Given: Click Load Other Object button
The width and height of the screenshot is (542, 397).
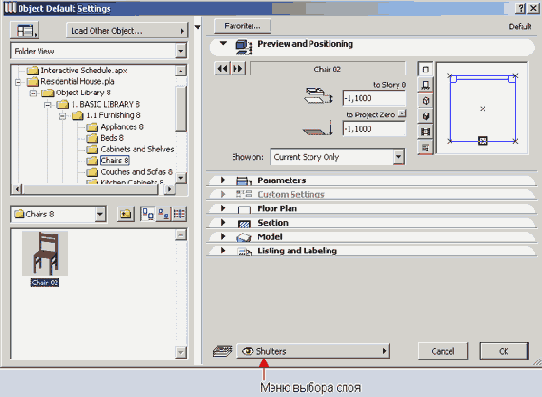Looking at the screenshot, I should tap(127, 31).
